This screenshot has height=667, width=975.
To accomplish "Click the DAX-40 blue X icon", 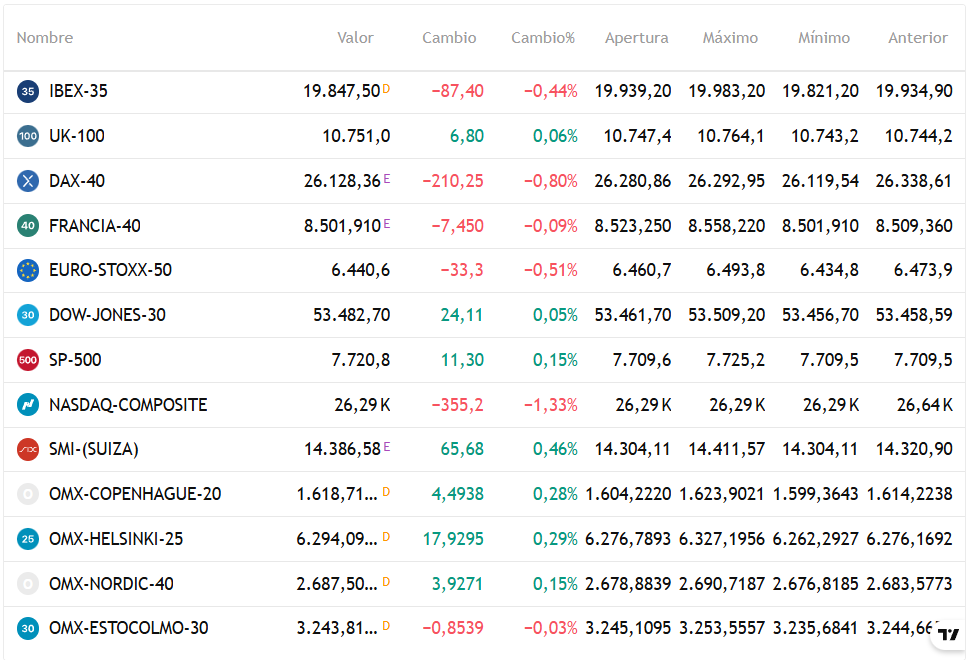I will coord(28,181).
